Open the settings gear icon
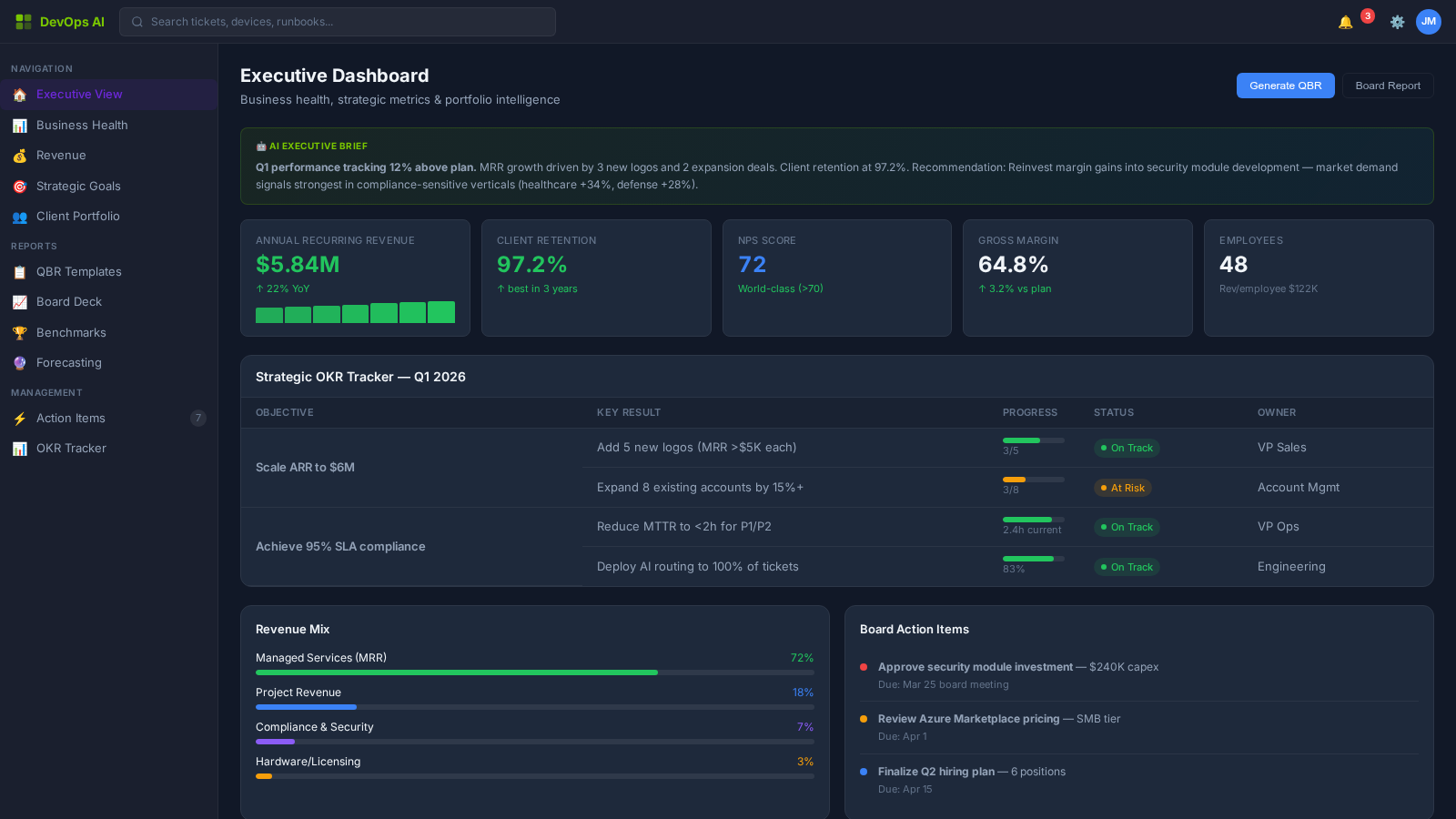1456x819 pixels. coord(1397,21)
